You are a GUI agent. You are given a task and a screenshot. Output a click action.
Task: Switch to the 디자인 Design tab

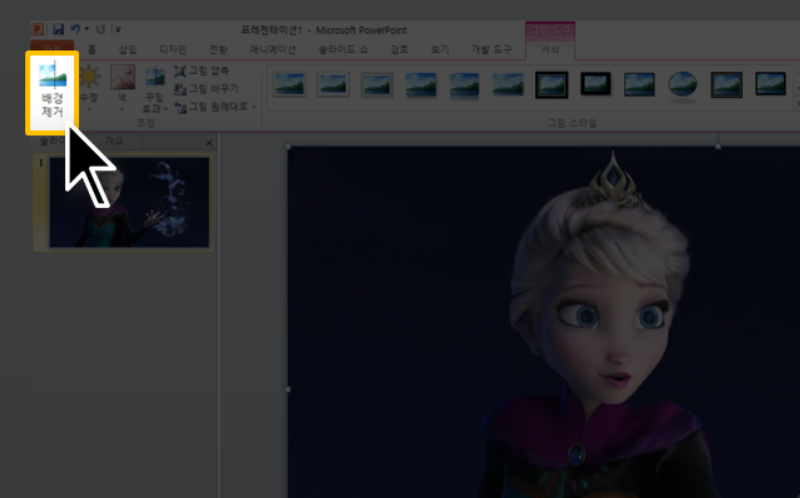pos(173,49)
